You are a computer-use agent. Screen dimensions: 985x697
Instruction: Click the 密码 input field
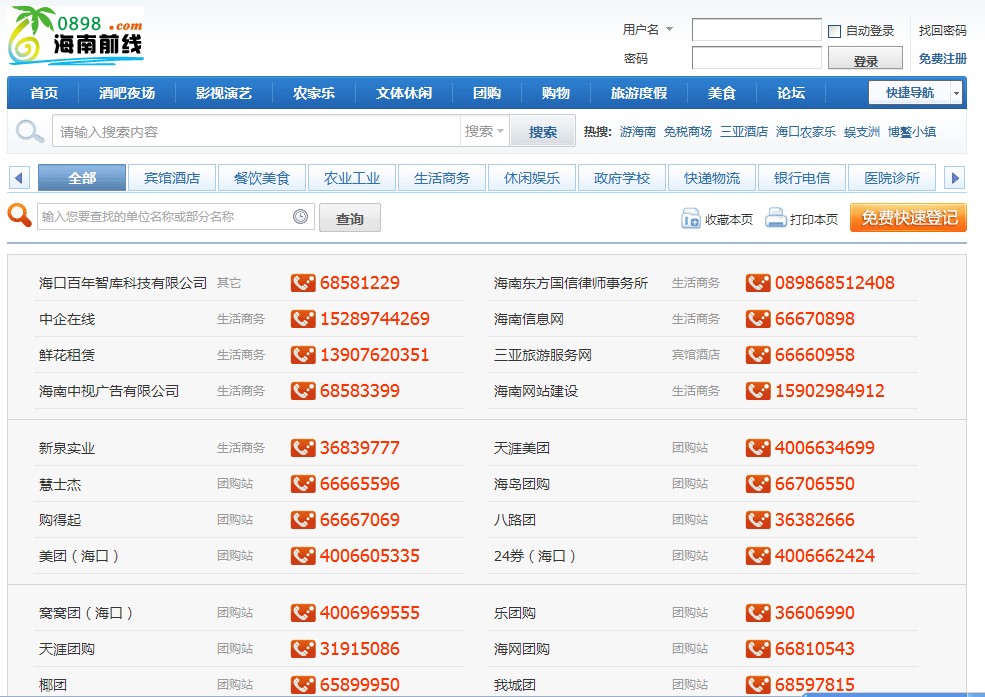pyautogui.click(x=756, y=59)
